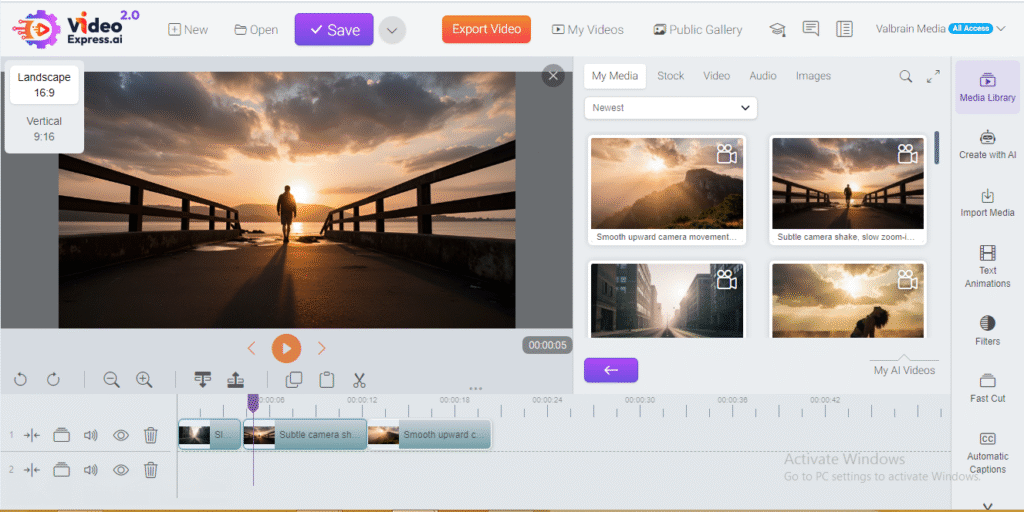Click the purple back arrow button
Viewport: 1024px width, 512px height.
tap(611, 370)
